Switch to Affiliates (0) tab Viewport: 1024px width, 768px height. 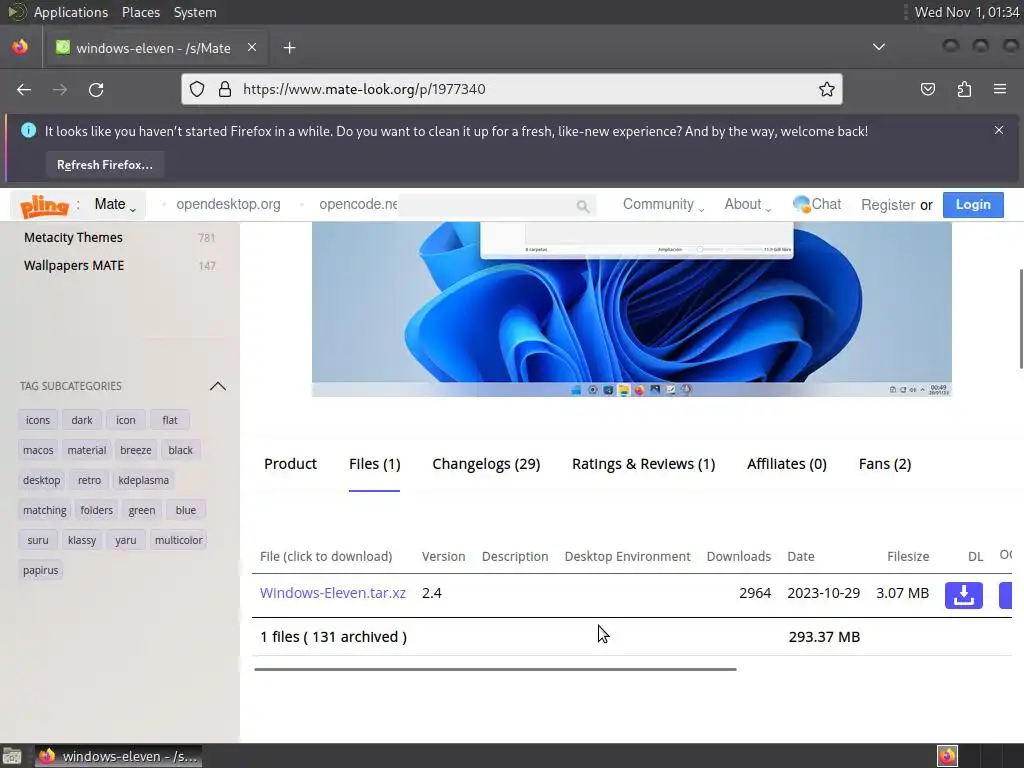pos(786,464)
